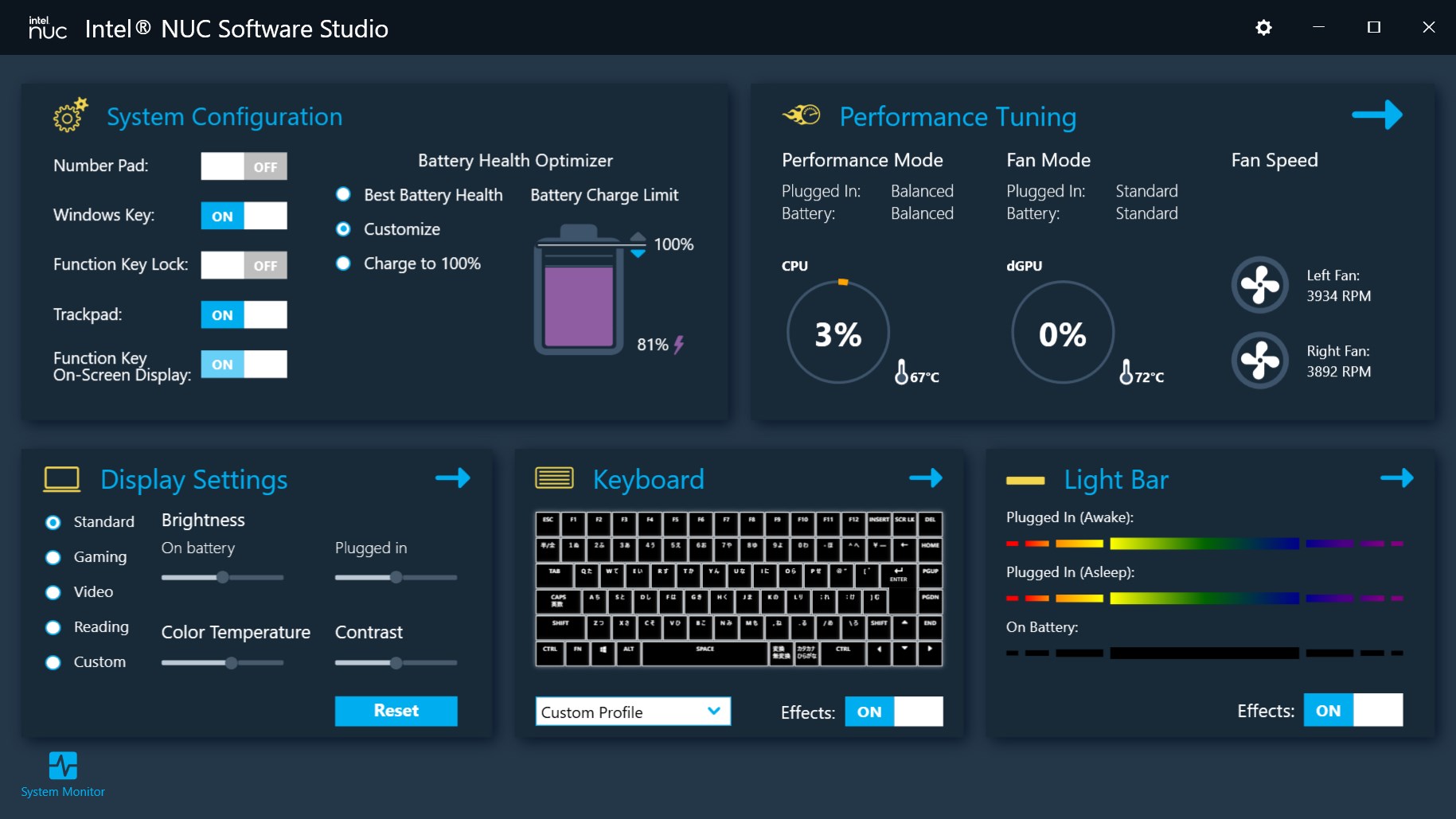This screenshot has height=819, width=1456.
Task: Toggle the Number Pad switch
Action: pos(244,166)
